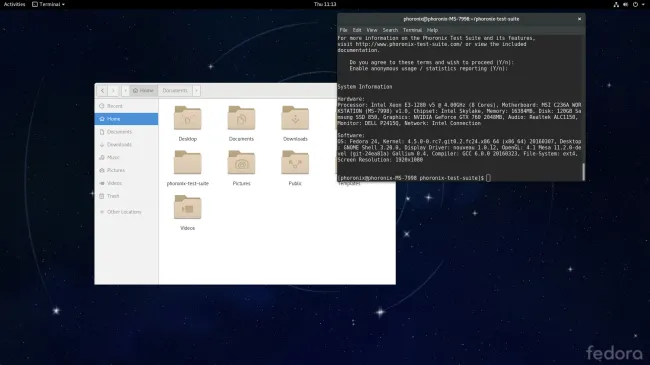Open the terminal File menu
The height and width of the screenshot is (365, 650).
[x=344, y=30]
